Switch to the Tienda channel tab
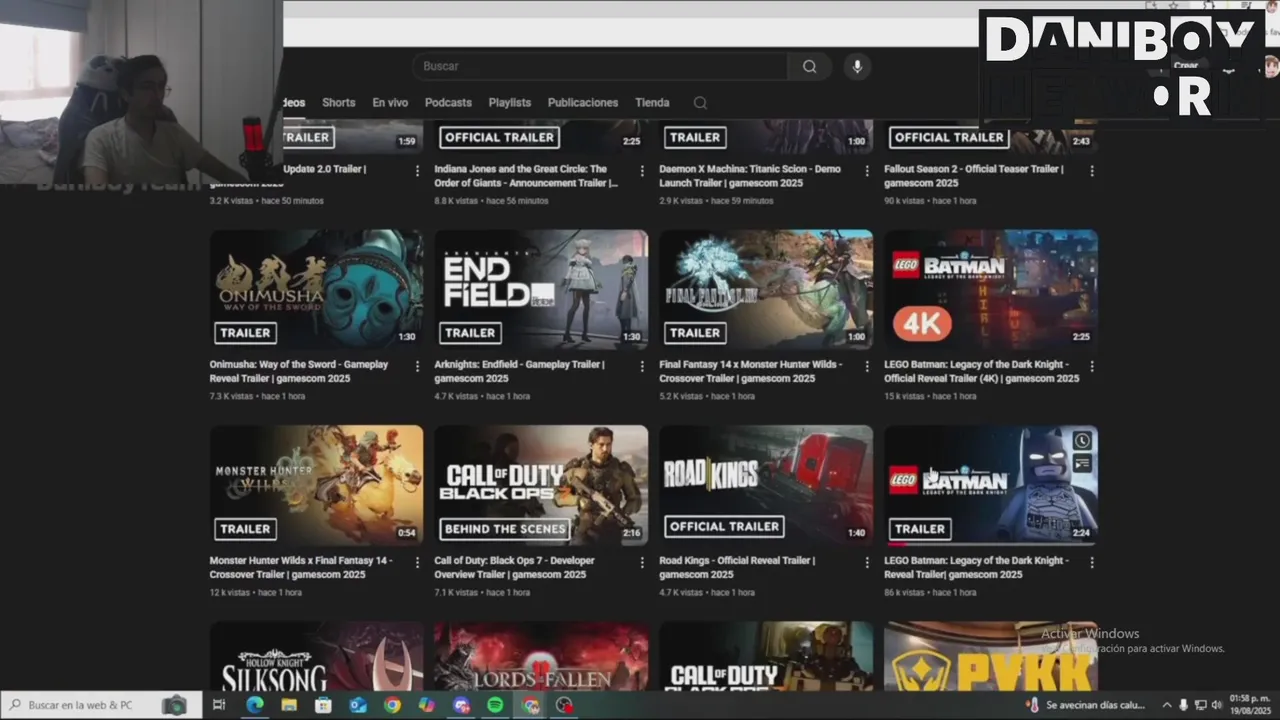The width and height of the screenshot is (1280, 720). 652,103
